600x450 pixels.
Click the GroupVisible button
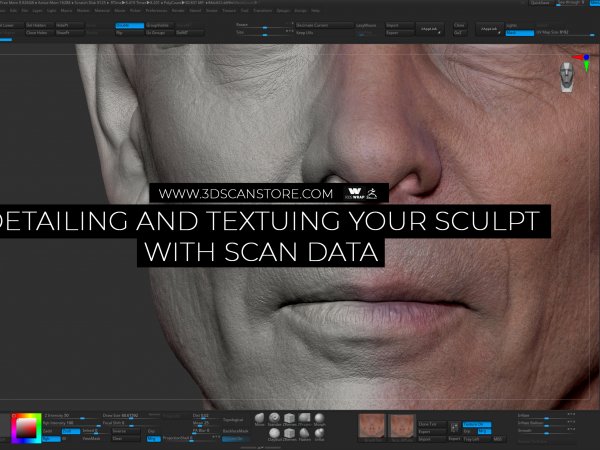click(x=160, y=25)
